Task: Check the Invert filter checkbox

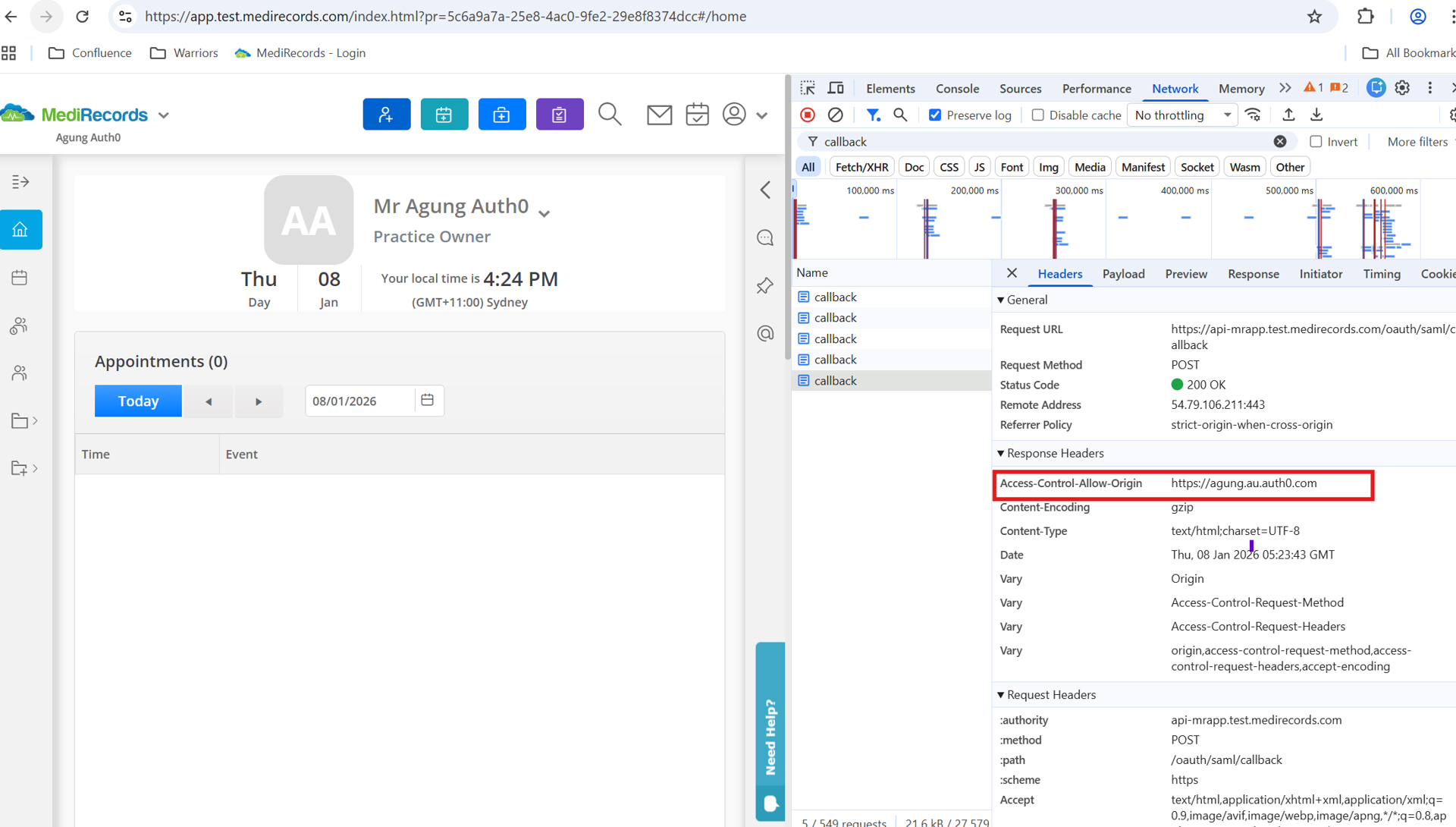Action: click(1316, 142)
